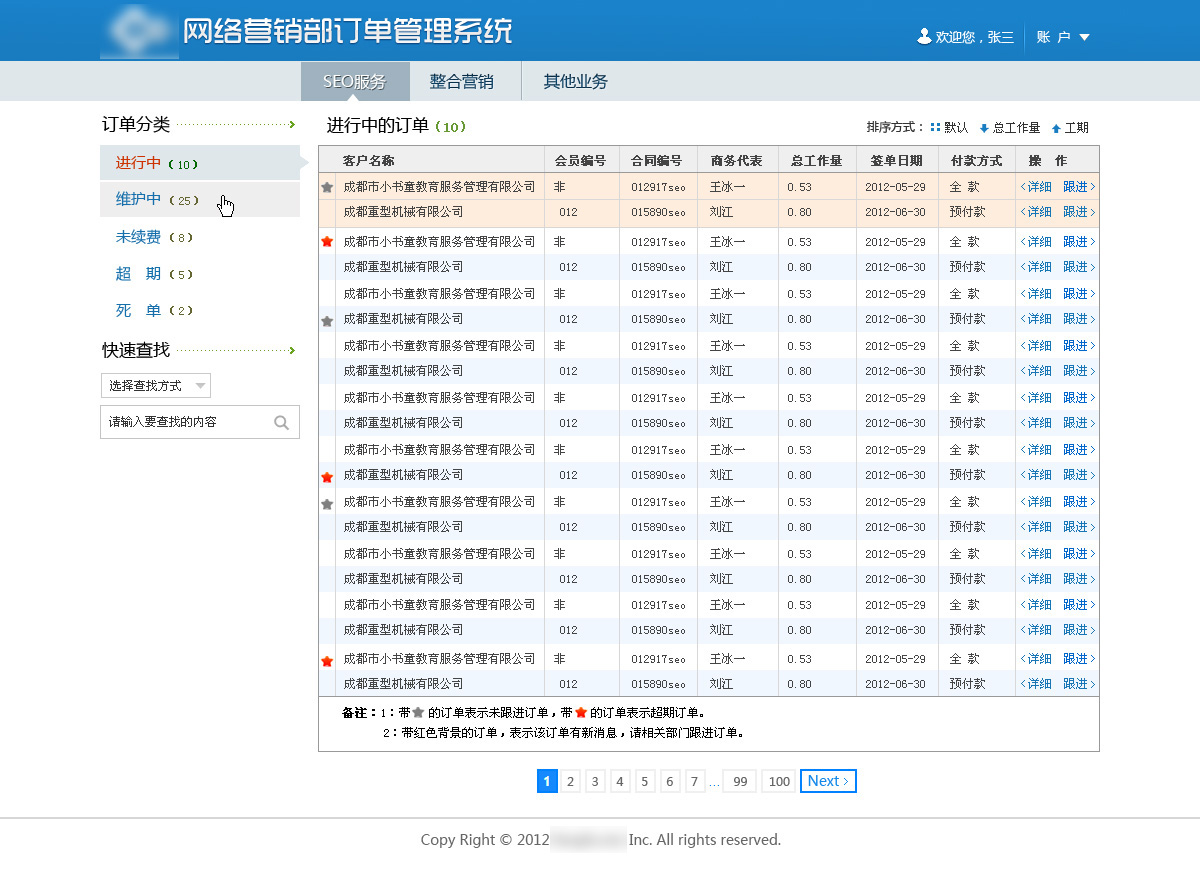Click the gray star in the highlighted 成都市小书童 row

click(327, 187)
